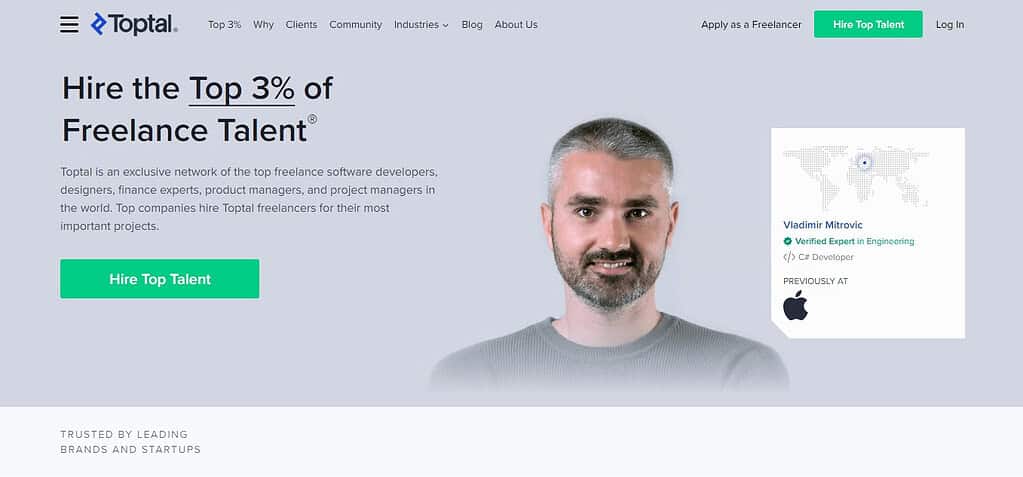Open the Top 3% menu item
The image size is (1023, 477).
coord(224,25)
